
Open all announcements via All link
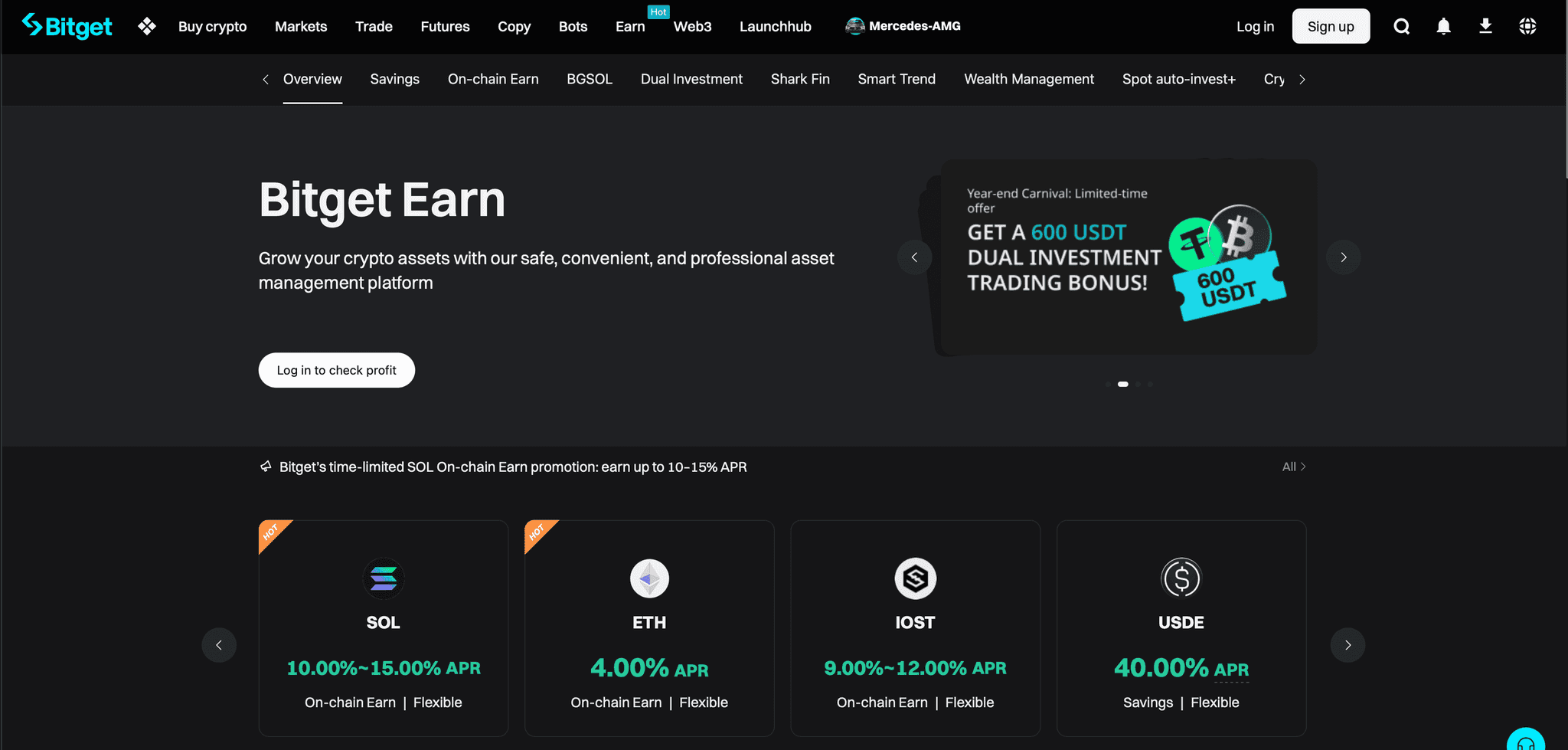pyautogui.click(x=1294, y=467)
